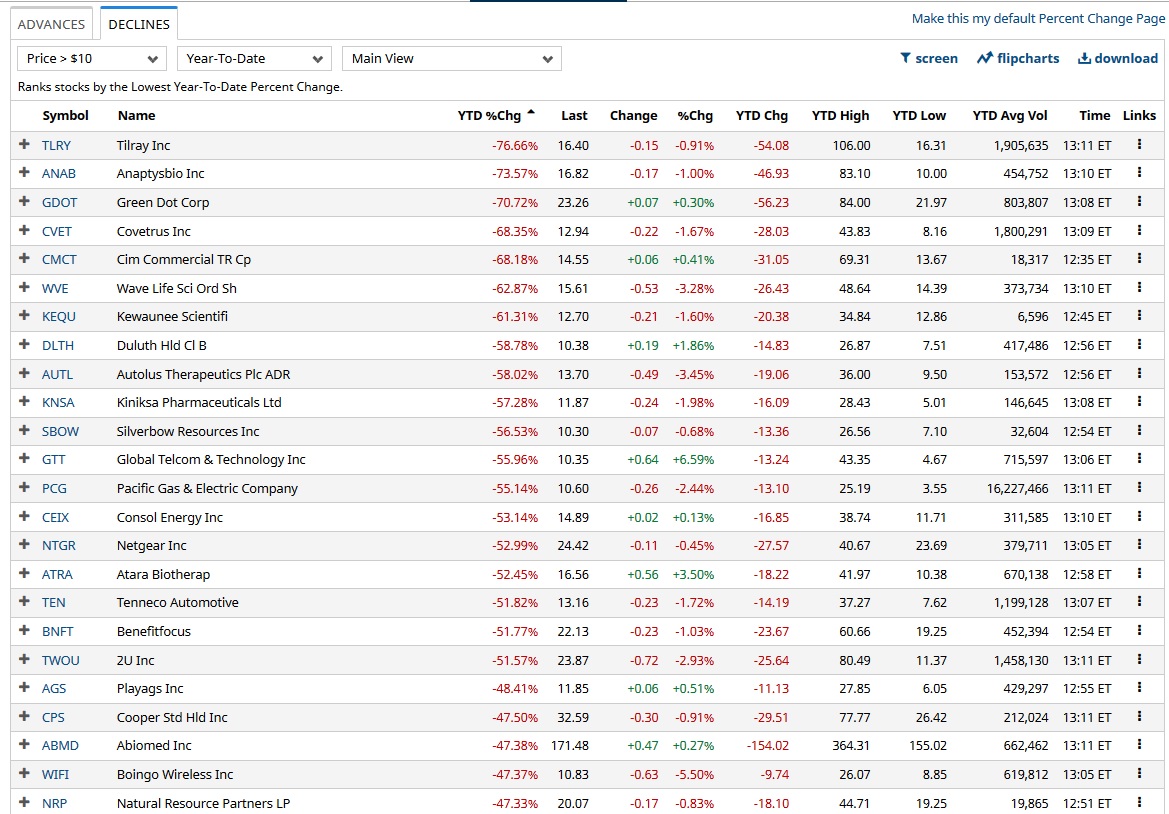Image resolution: width=1169 pixels, height=814 pixels.
Task: Expand the TLRY row with plus icon
Action: point(24,144)
